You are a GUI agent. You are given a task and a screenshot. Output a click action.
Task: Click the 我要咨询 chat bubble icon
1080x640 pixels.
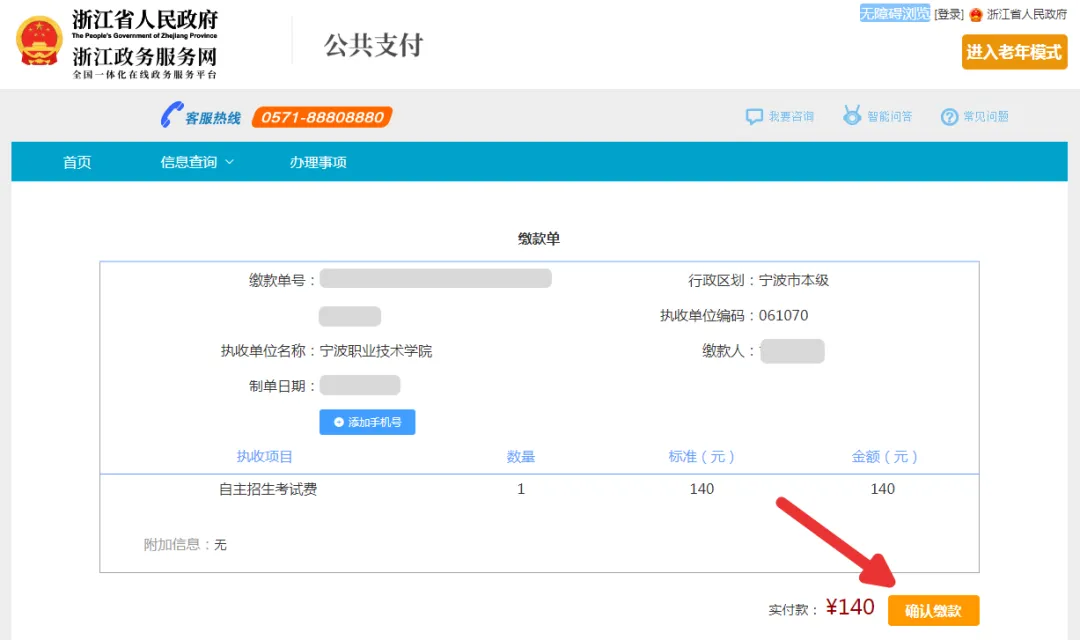tap(754, 117)
